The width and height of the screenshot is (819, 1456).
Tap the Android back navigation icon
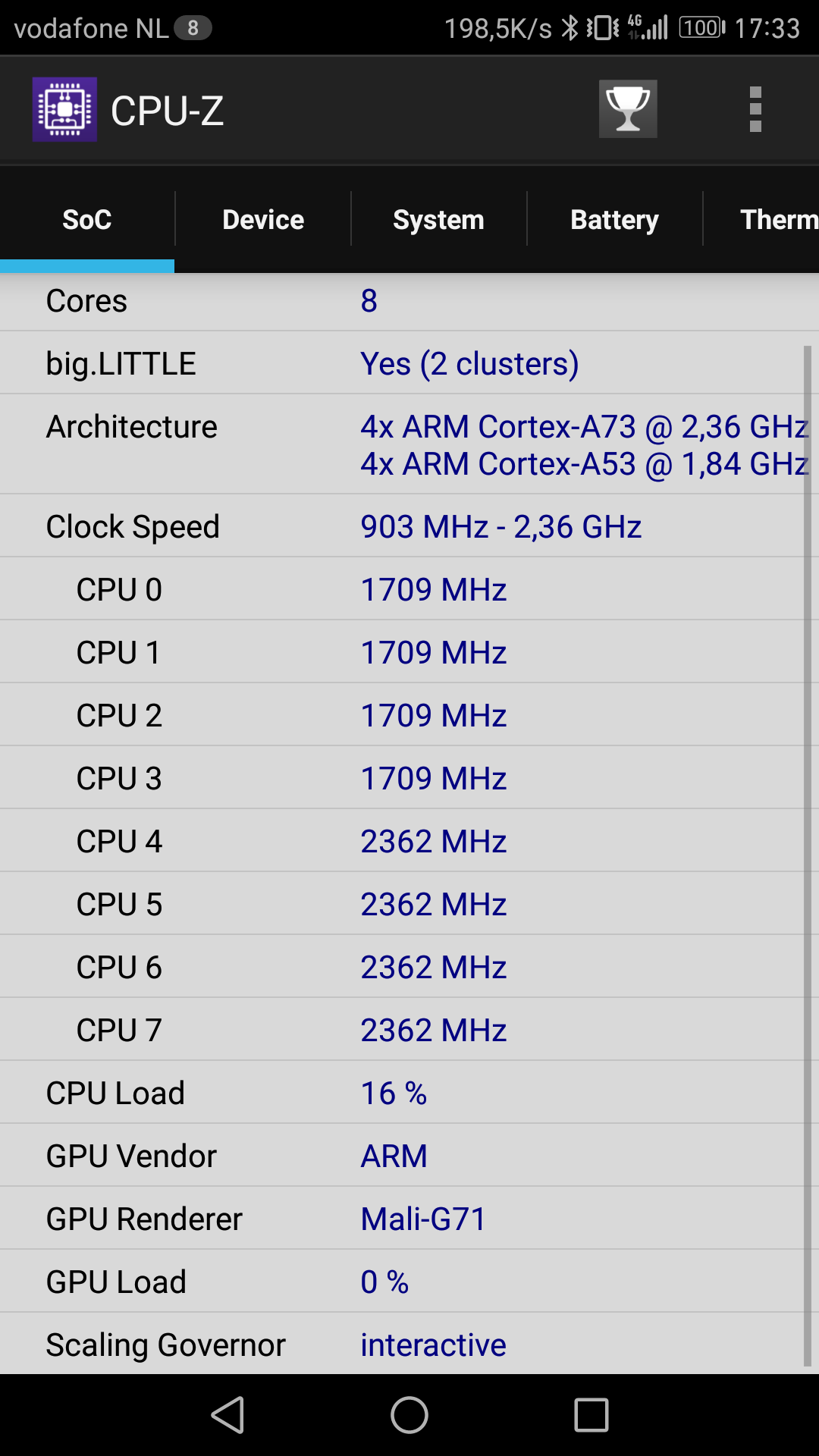click(x=227, y=1415)
